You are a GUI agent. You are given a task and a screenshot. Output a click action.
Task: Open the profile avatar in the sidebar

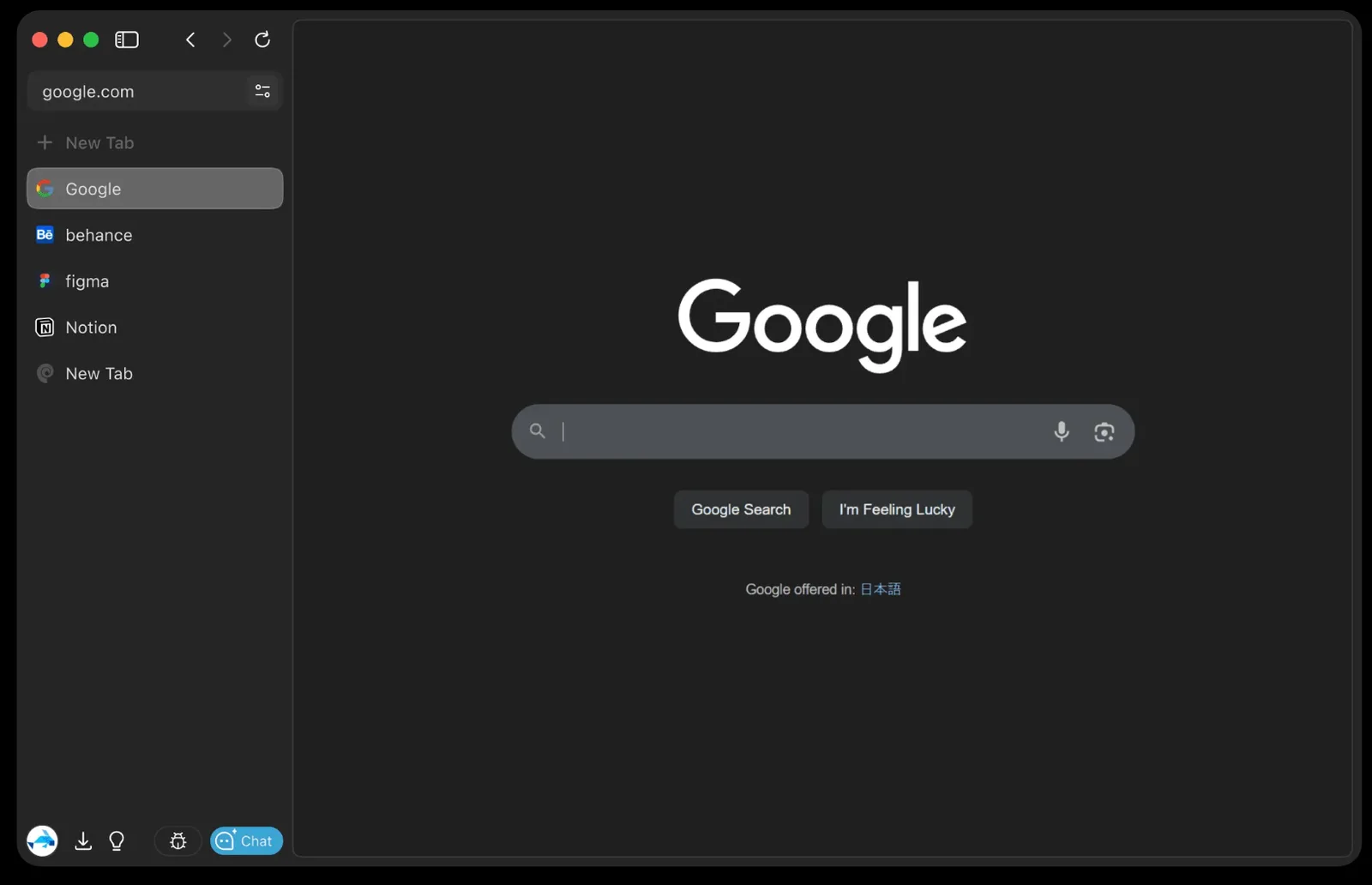(x=42, y=840)
